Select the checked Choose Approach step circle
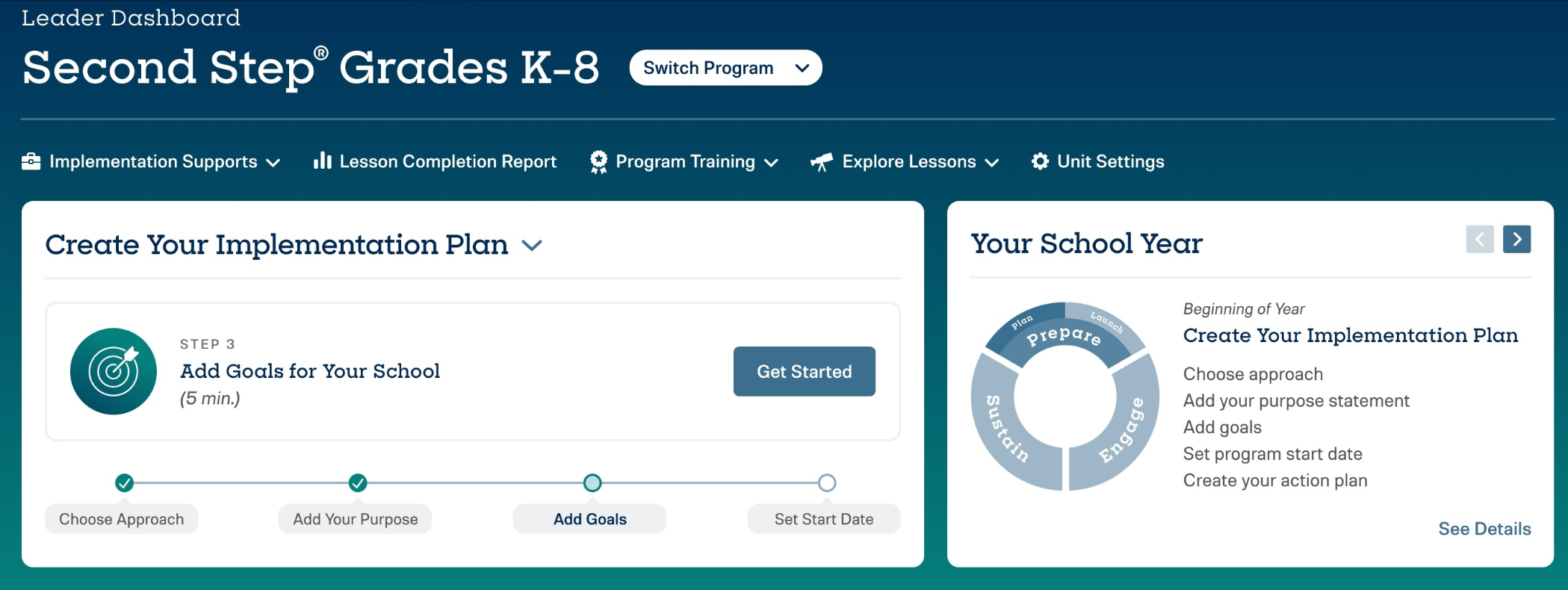 click(x=125, y=482)
